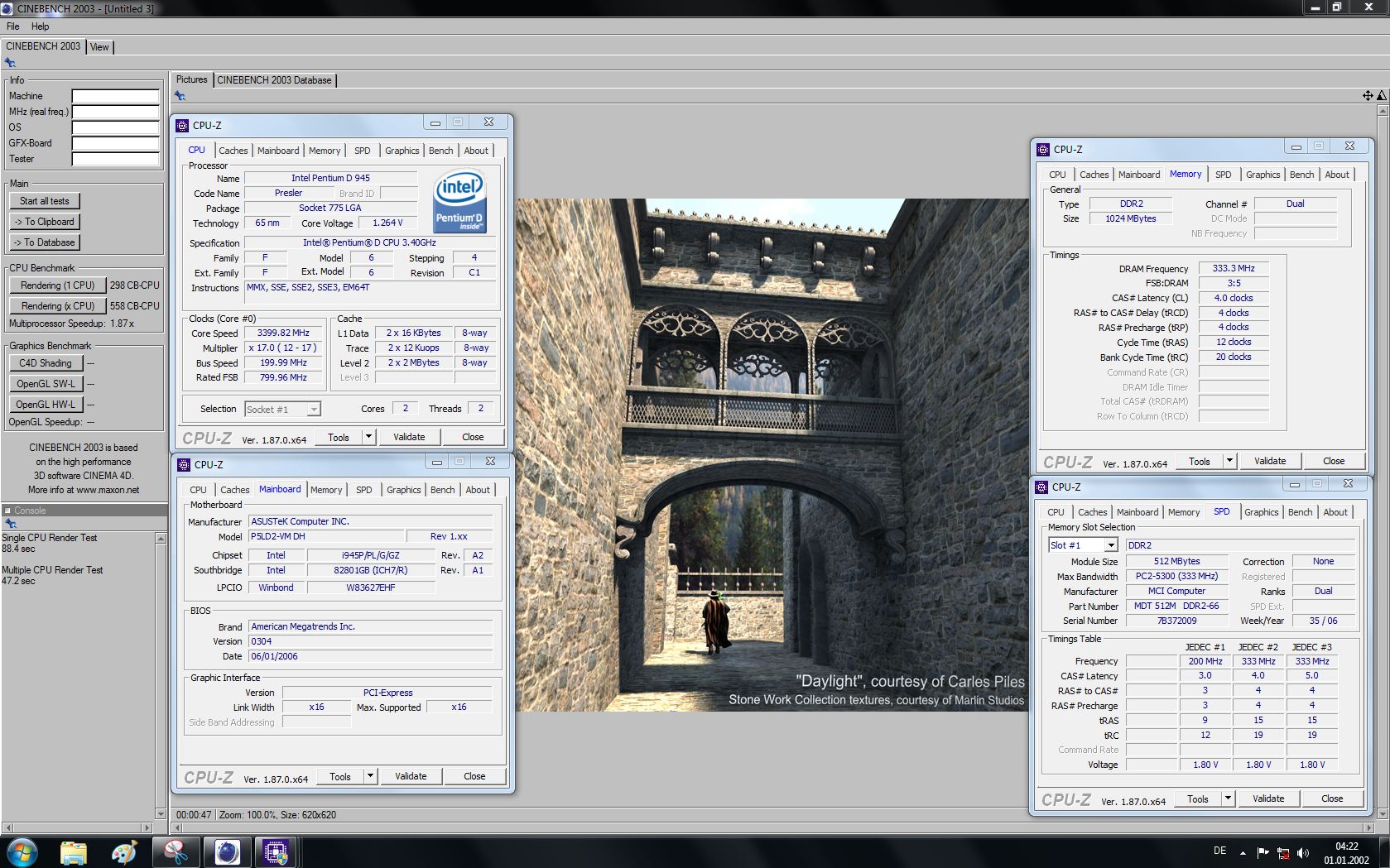Click the CINEBENCH title bar application icon
This screenshot has height=868, width=1390.
tap(7, 8)
